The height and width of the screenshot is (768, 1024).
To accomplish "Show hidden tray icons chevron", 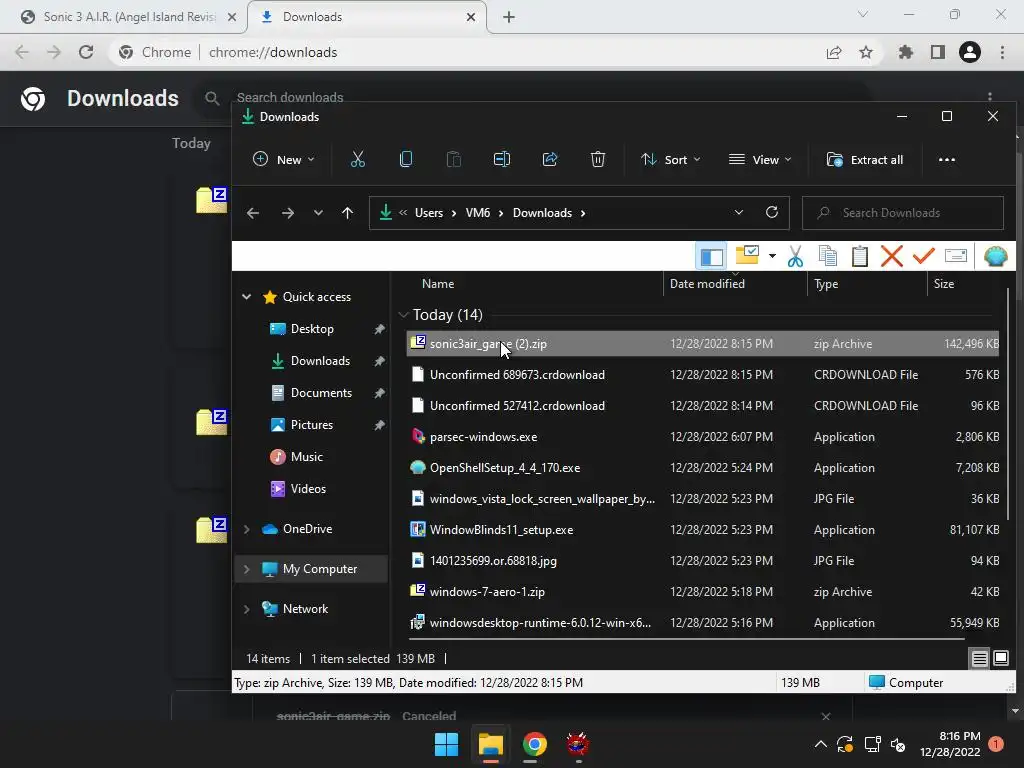I will [820, 744].
